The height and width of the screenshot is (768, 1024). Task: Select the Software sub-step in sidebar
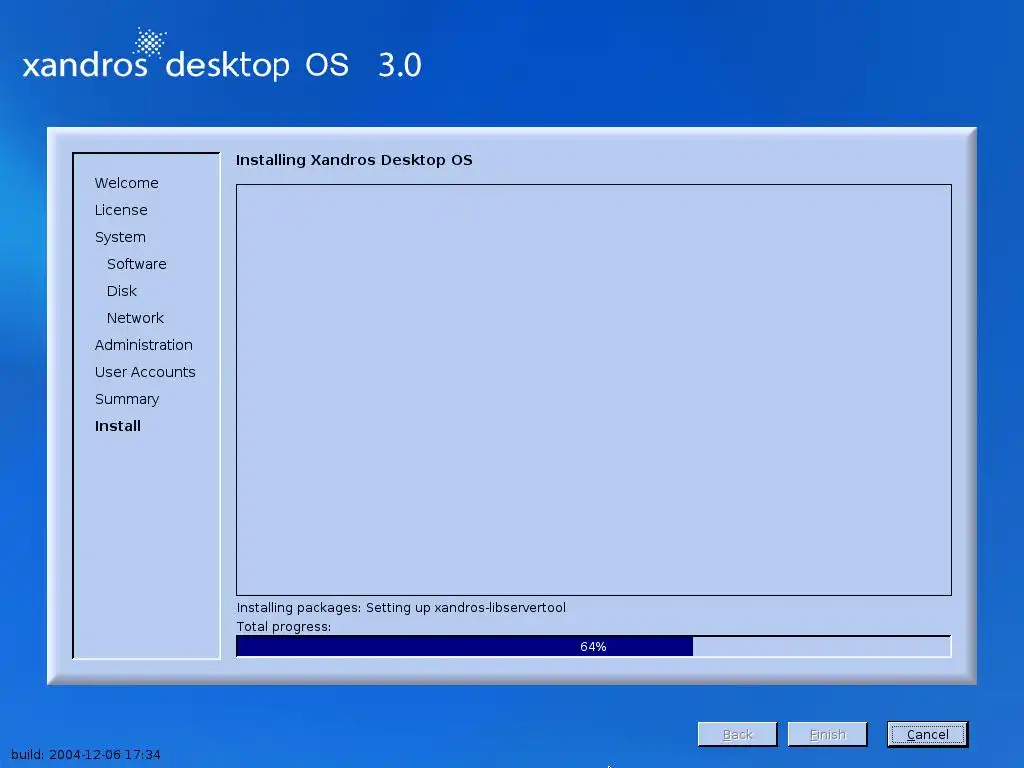(136, 264)
